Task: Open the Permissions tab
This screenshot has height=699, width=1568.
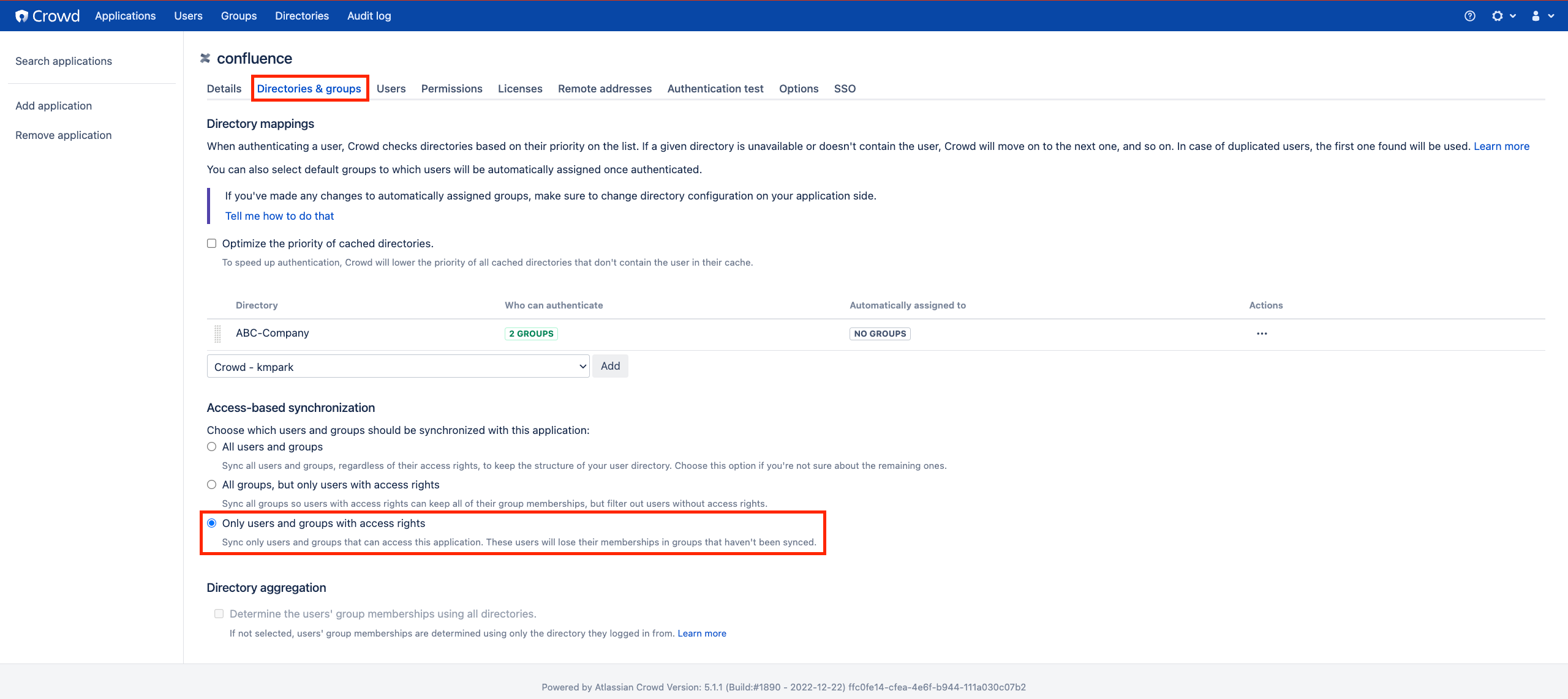Action: [452, 89]
